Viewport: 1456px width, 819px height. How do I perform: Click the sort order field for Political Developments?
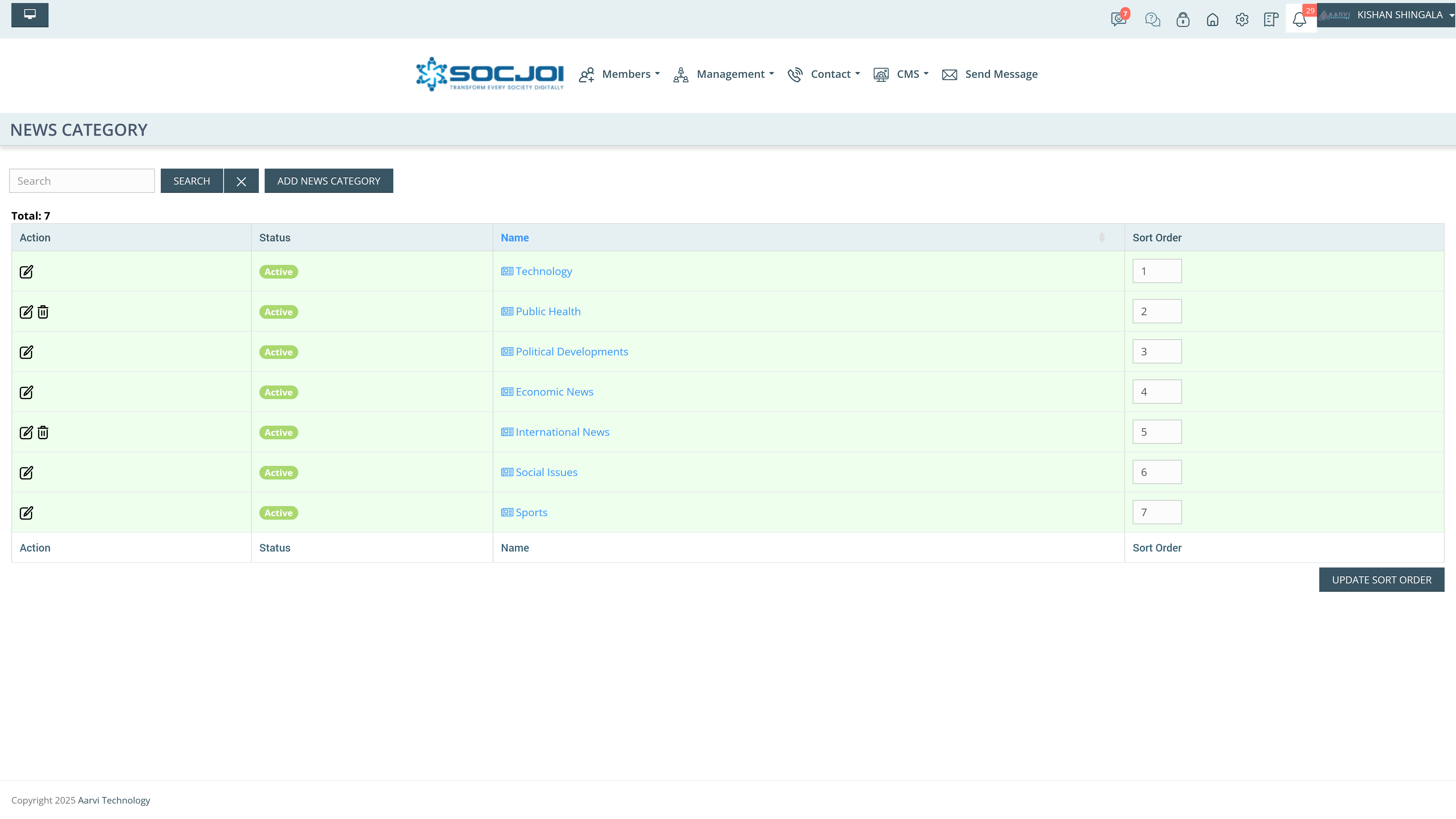coord(1157,352)
